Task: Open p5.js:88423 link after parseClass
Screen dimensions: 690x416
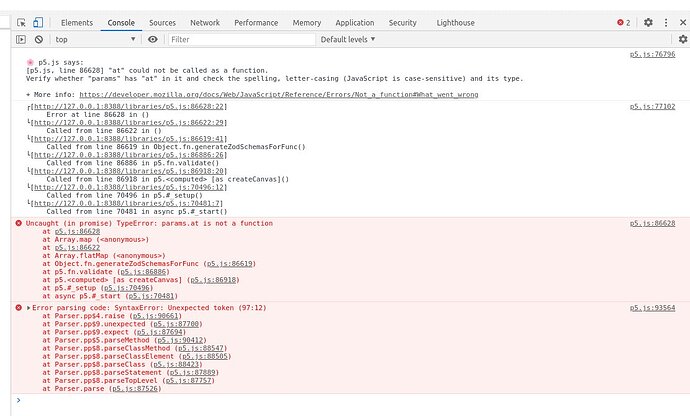Action: (176, 364)
